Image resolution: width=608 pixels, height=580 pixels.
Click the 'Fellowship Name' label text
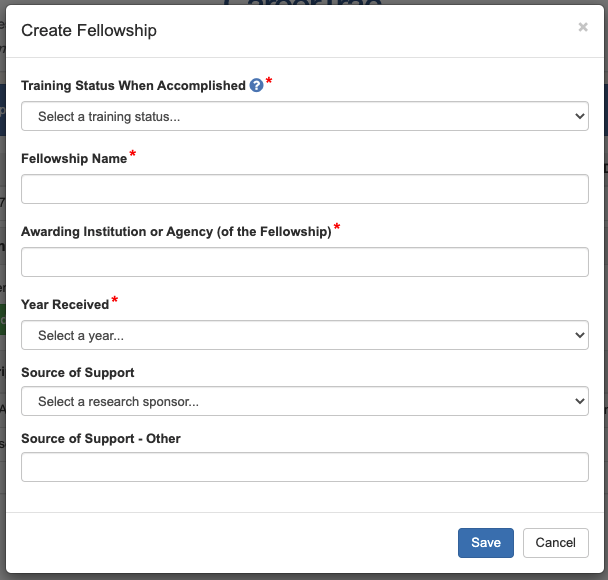74,159
